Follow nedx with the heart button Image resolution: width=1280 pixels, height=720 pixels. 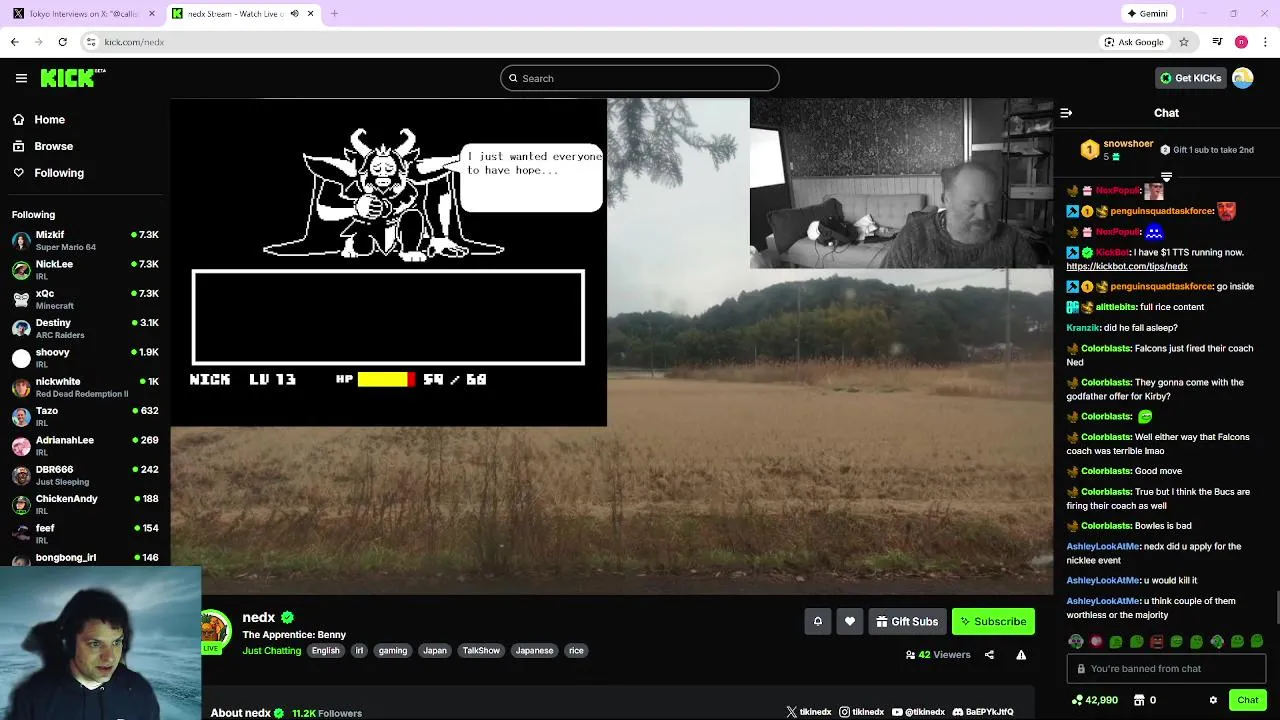coord(850,621)
